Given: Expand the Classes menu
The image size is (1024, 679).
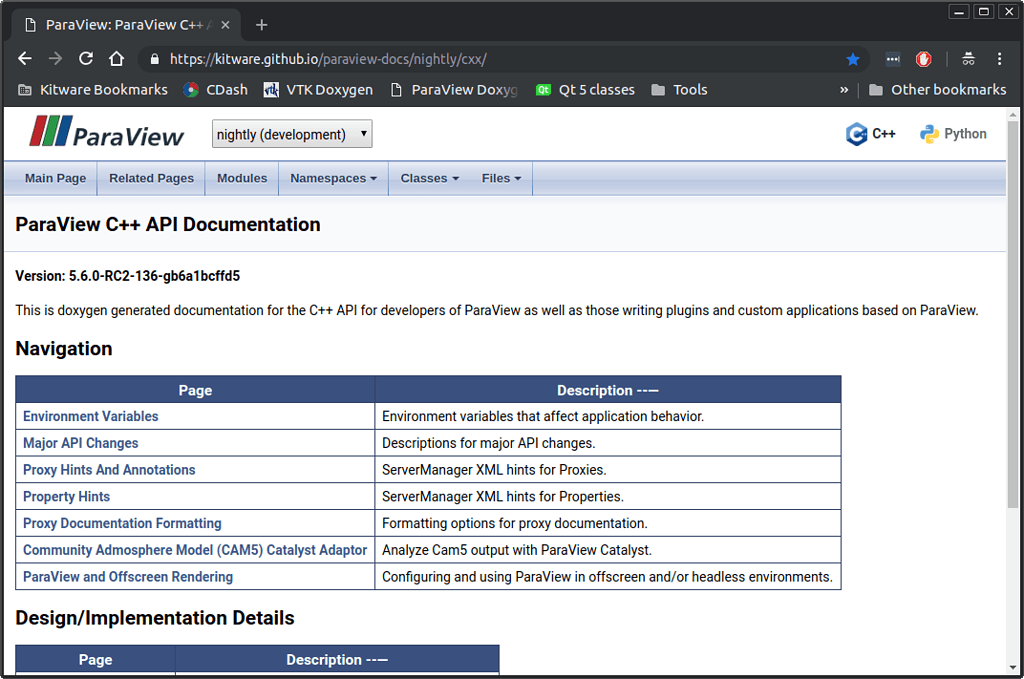Looking at the screenshot, I should pyautogui.click(x=430, y=178).
